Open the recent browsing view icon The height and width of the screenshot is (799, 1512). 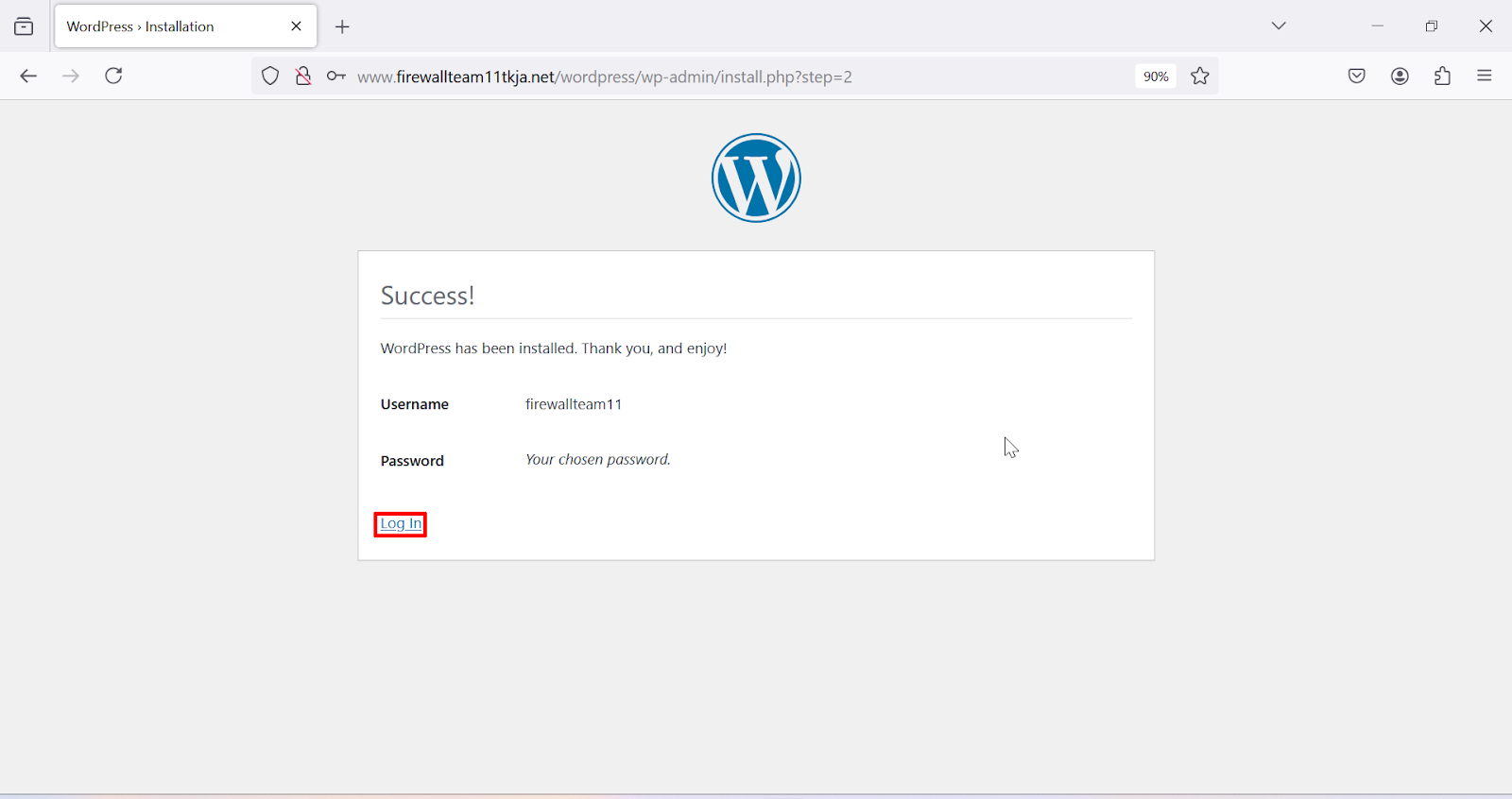click(24, 26)
